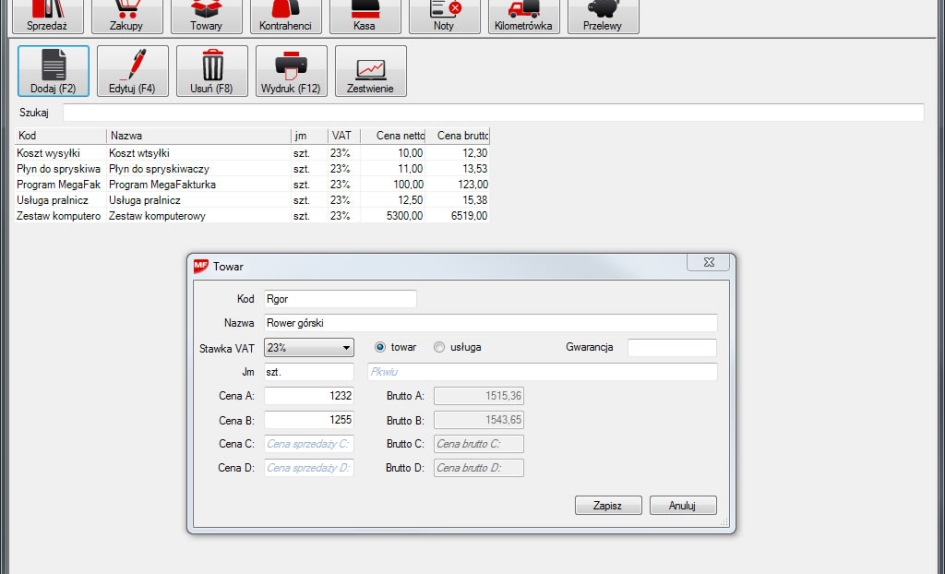Open the Noty module
Screen dimensions: 945x574
[443, 16]
